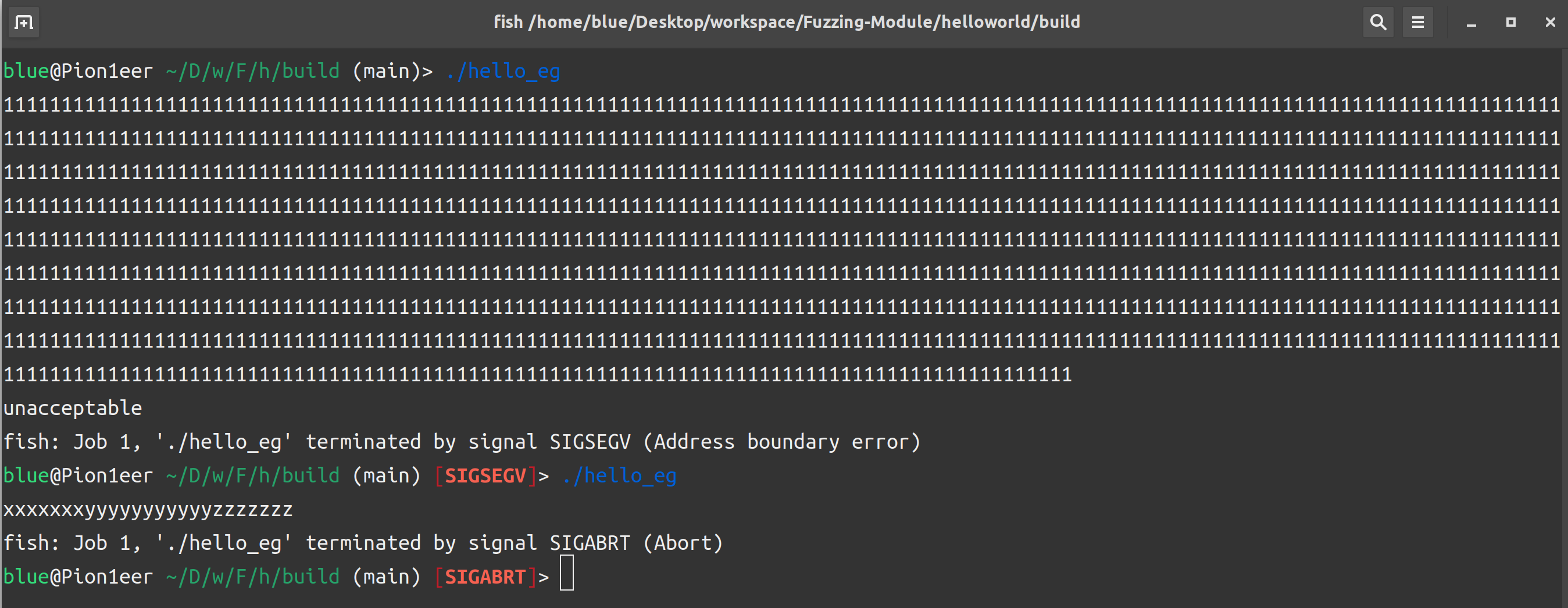Click the red SIGSEGV status indicator
This screenshot has width=1568, height=608.
pos(485,475)
